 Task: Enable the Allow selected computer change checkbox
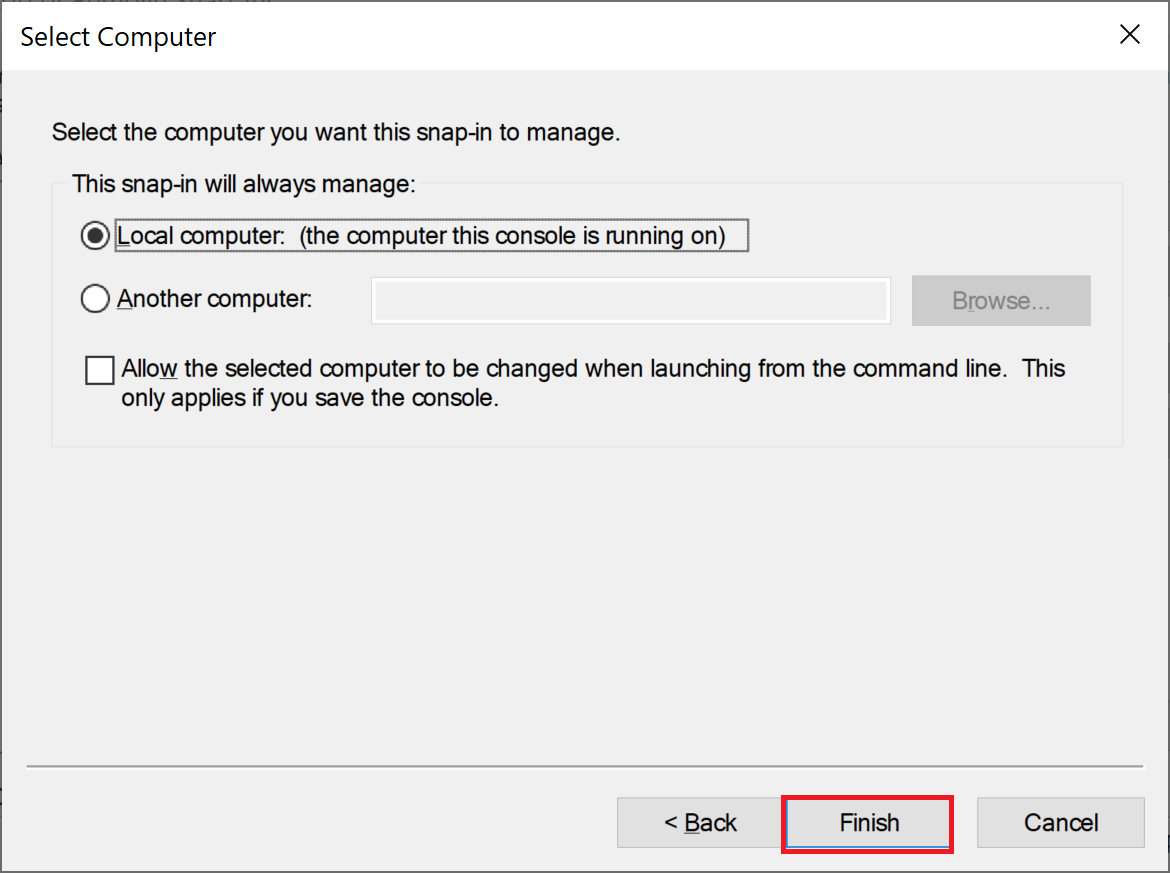[100, 371]
